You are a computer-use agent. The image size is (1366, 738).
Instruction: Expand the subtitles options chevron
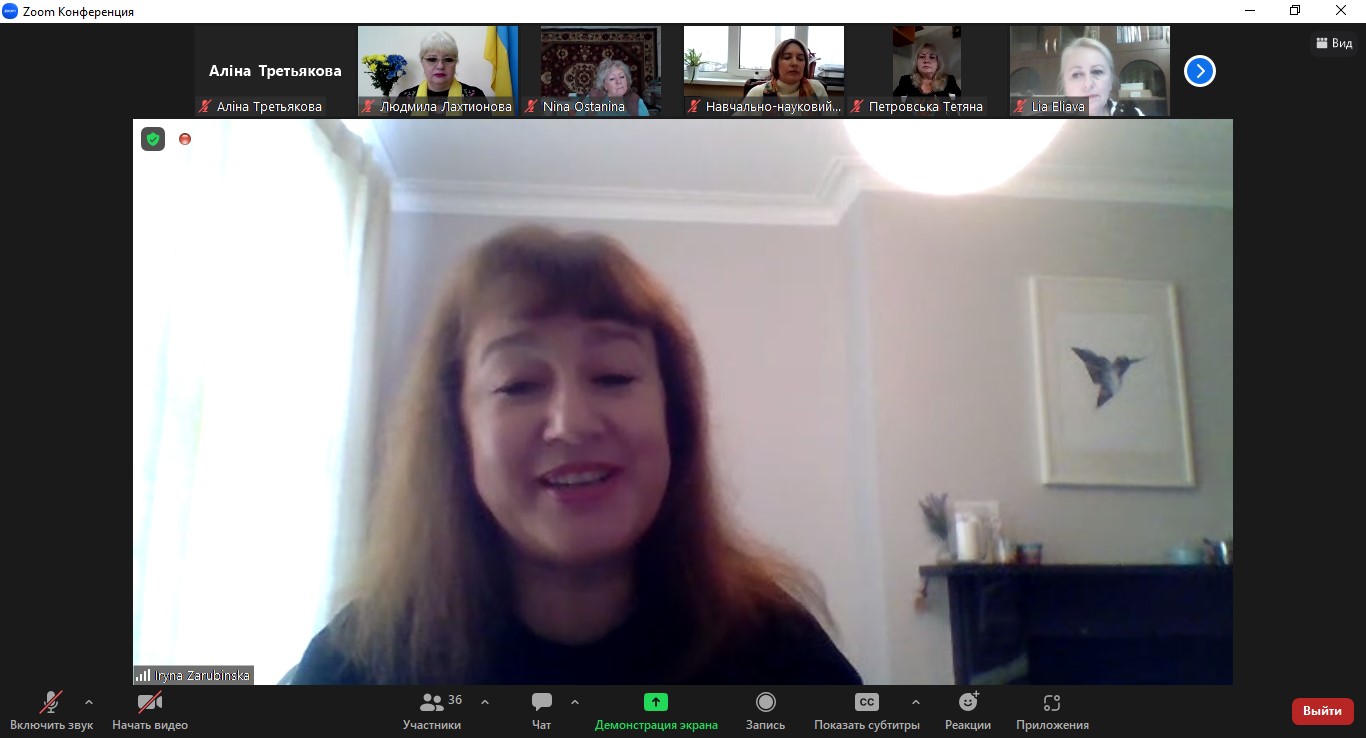coord(915,702)
